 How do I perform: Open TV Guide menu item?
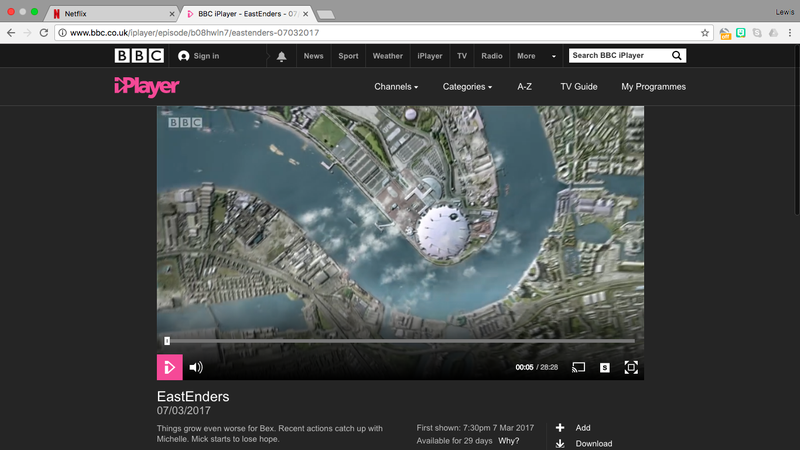pos(578,87)
